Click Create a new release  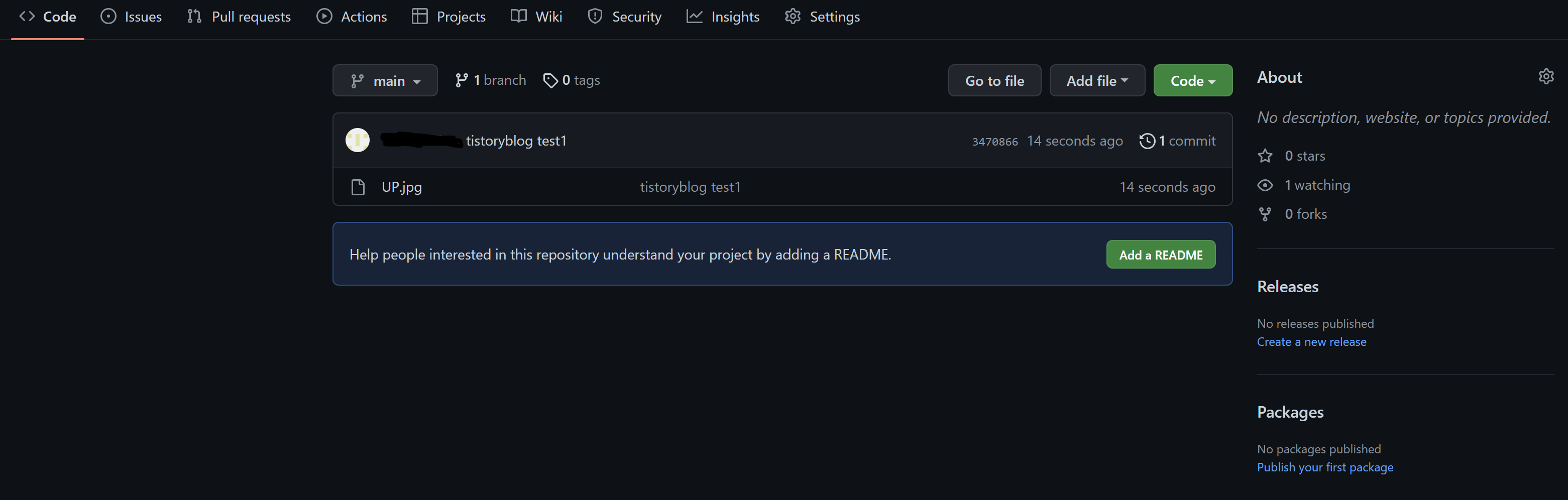pos(1311,342)
